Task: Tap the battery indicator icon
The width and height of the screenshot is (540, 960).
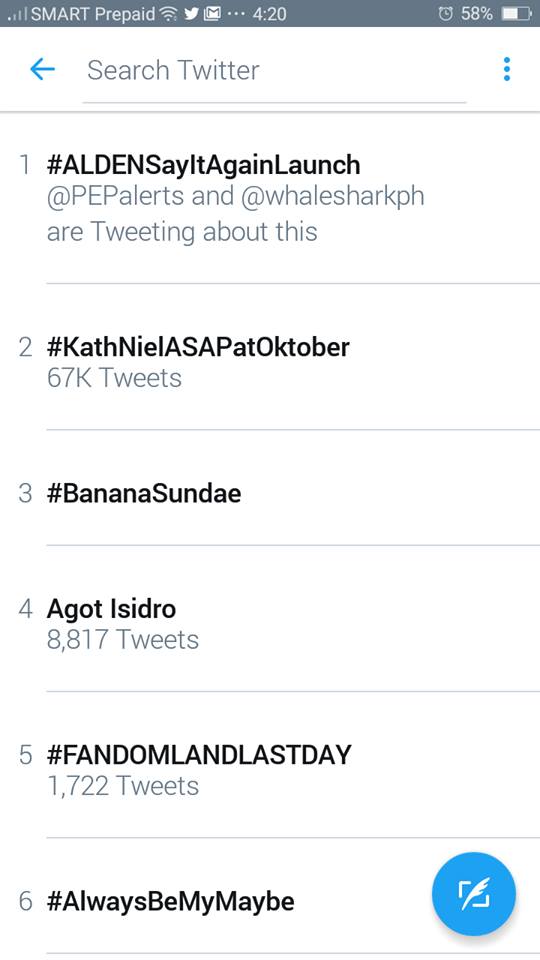Action: (x=516, y=13)
